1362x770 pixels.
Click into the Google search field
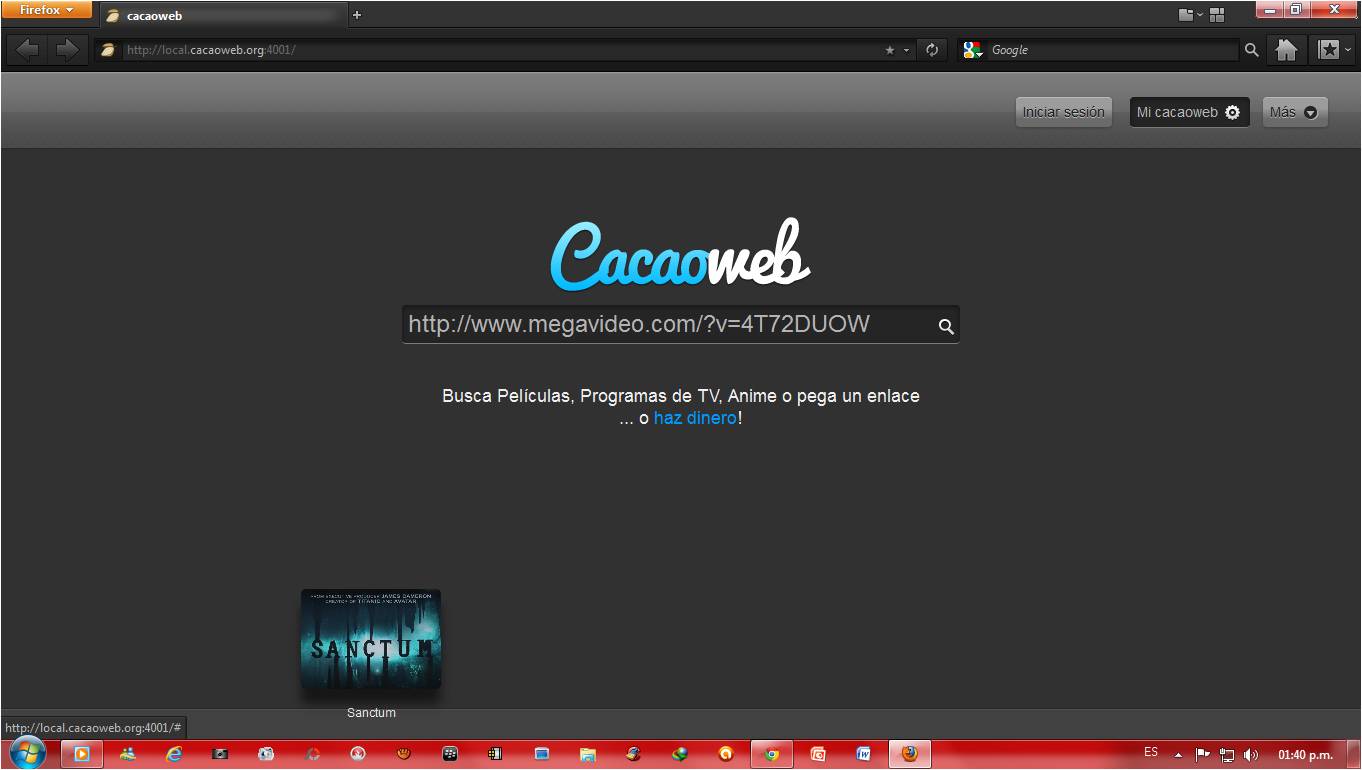click(x=1113, y=50)
